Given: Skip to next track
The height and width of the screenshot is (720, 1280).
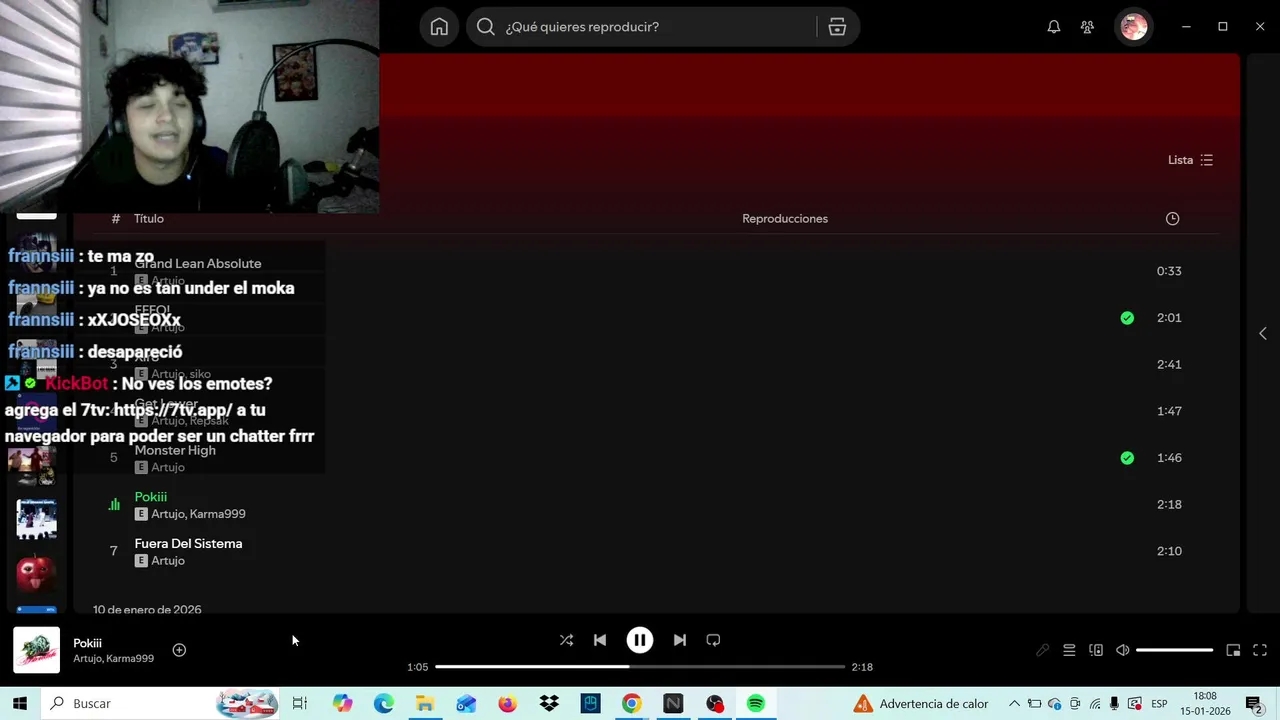Looking at the screenshot, I should [680, 640].
